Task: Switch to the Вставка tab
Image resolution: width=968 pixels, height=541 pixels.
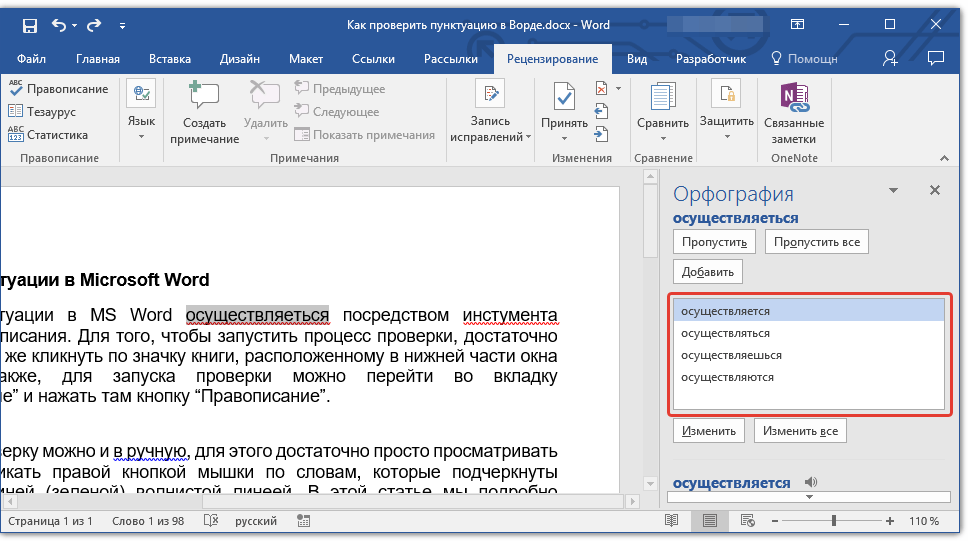Action: pyautogui.click(x=170, y=59)
